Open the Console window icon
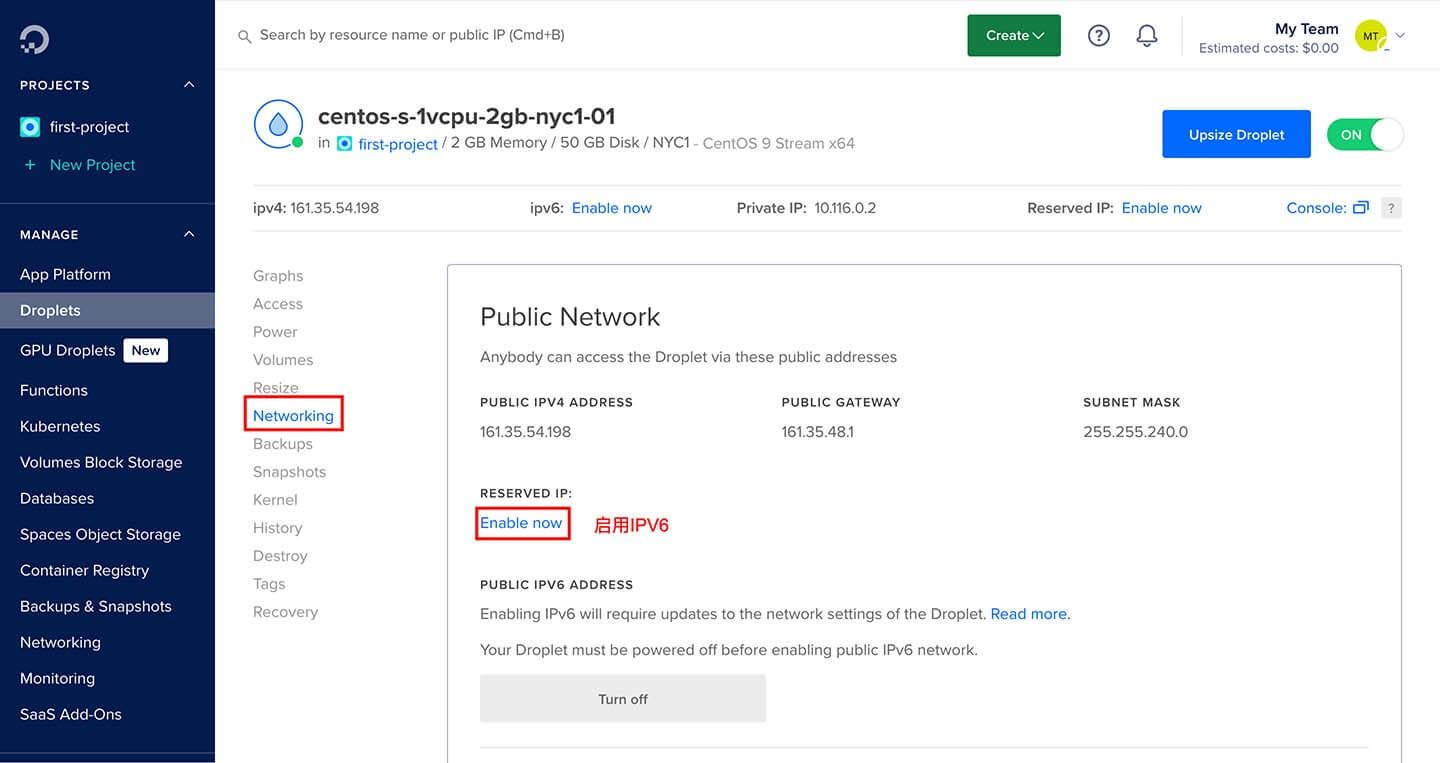 click(x=1360, y=208)
